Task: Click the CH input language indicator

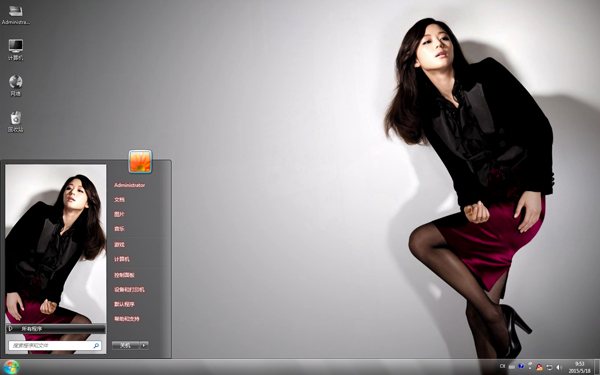Action: point(502,366)
